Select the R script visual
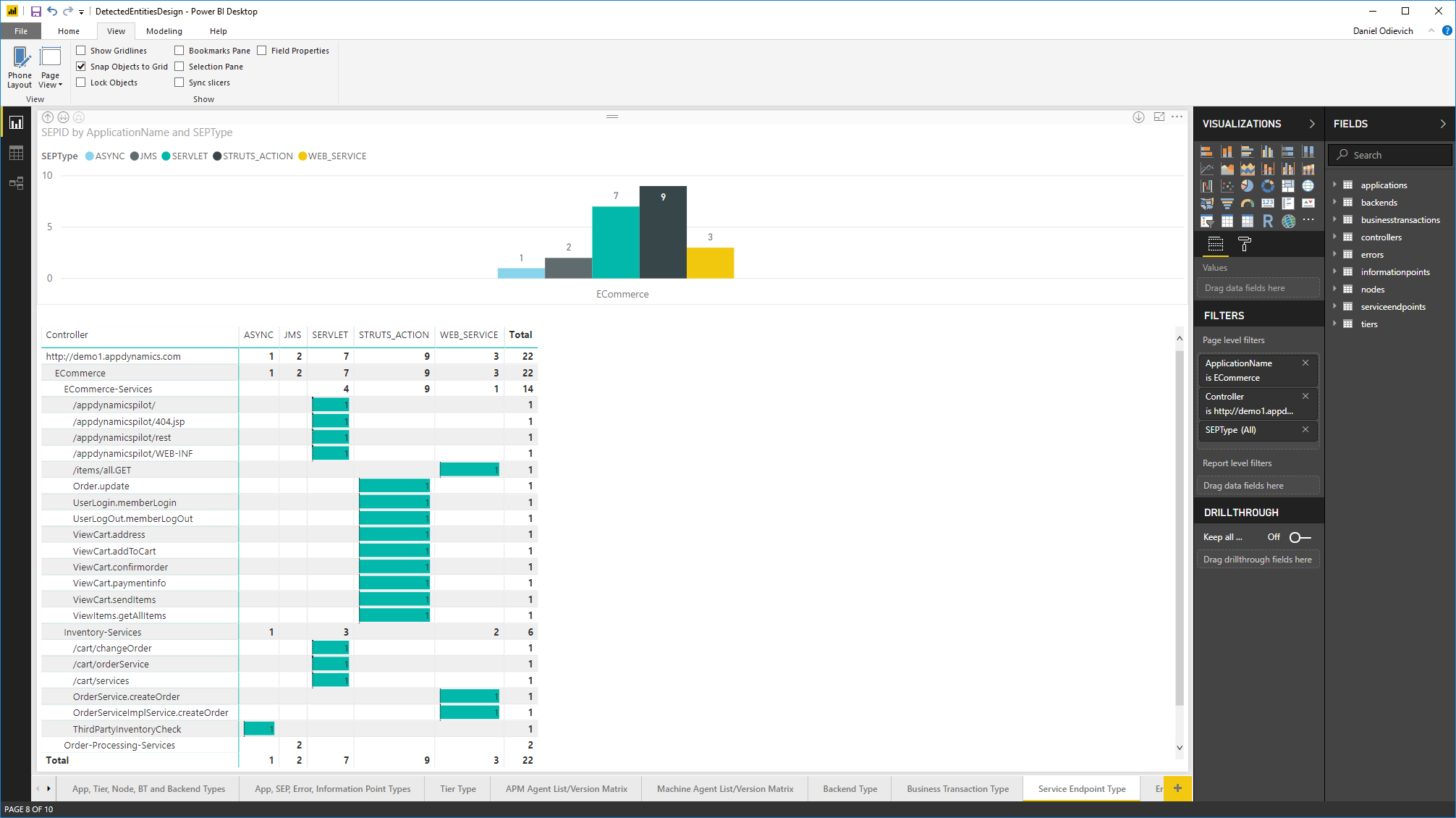Image resolution: width=1456 pixels, height=818 pixels. pos(1267,221)
